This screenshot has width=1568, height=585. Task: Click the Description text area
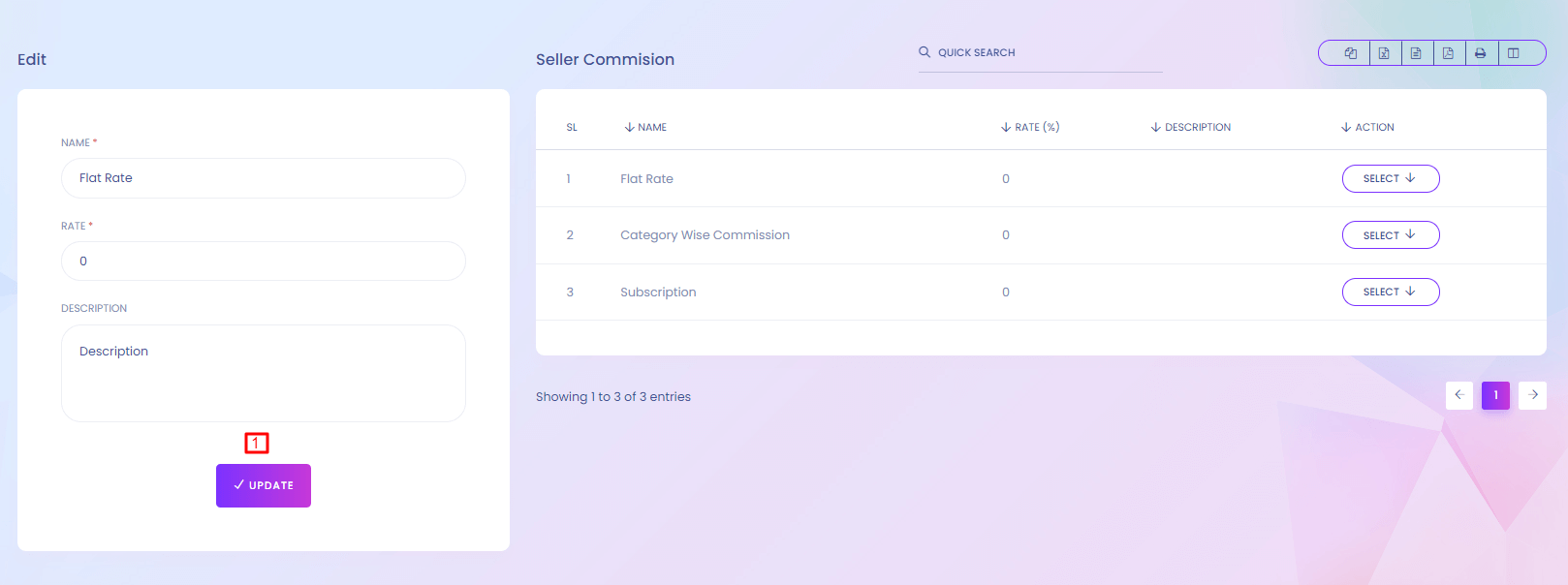(x=264, y=374)
